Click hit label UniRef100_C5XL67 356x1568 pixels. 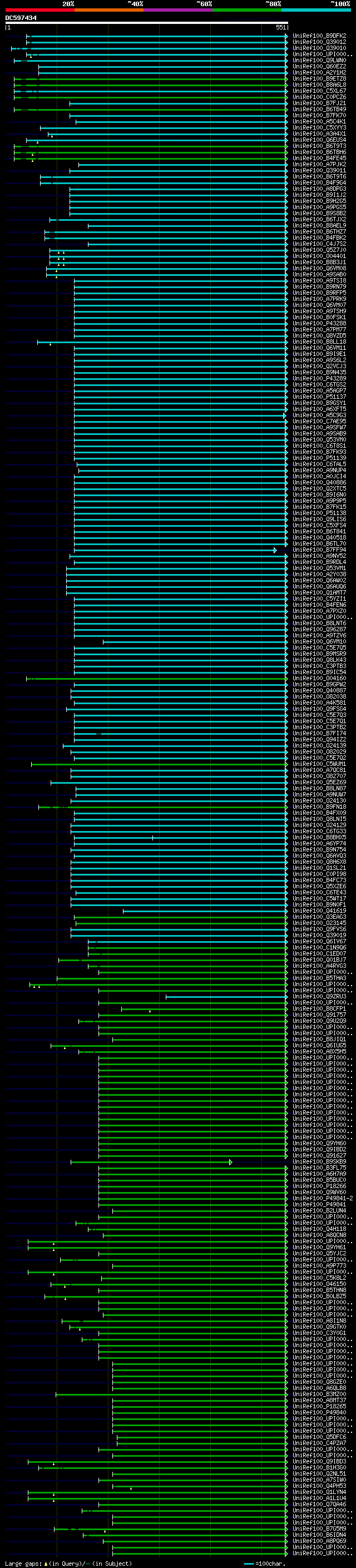(x=319, y=91)
